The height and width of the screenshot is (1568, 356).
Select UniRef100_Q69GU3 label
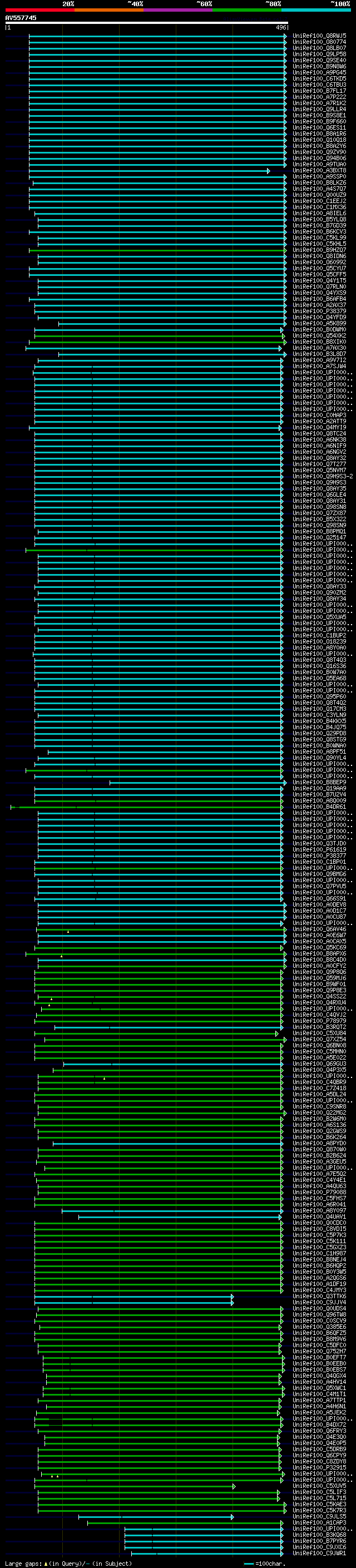[x=319, y=1064]
